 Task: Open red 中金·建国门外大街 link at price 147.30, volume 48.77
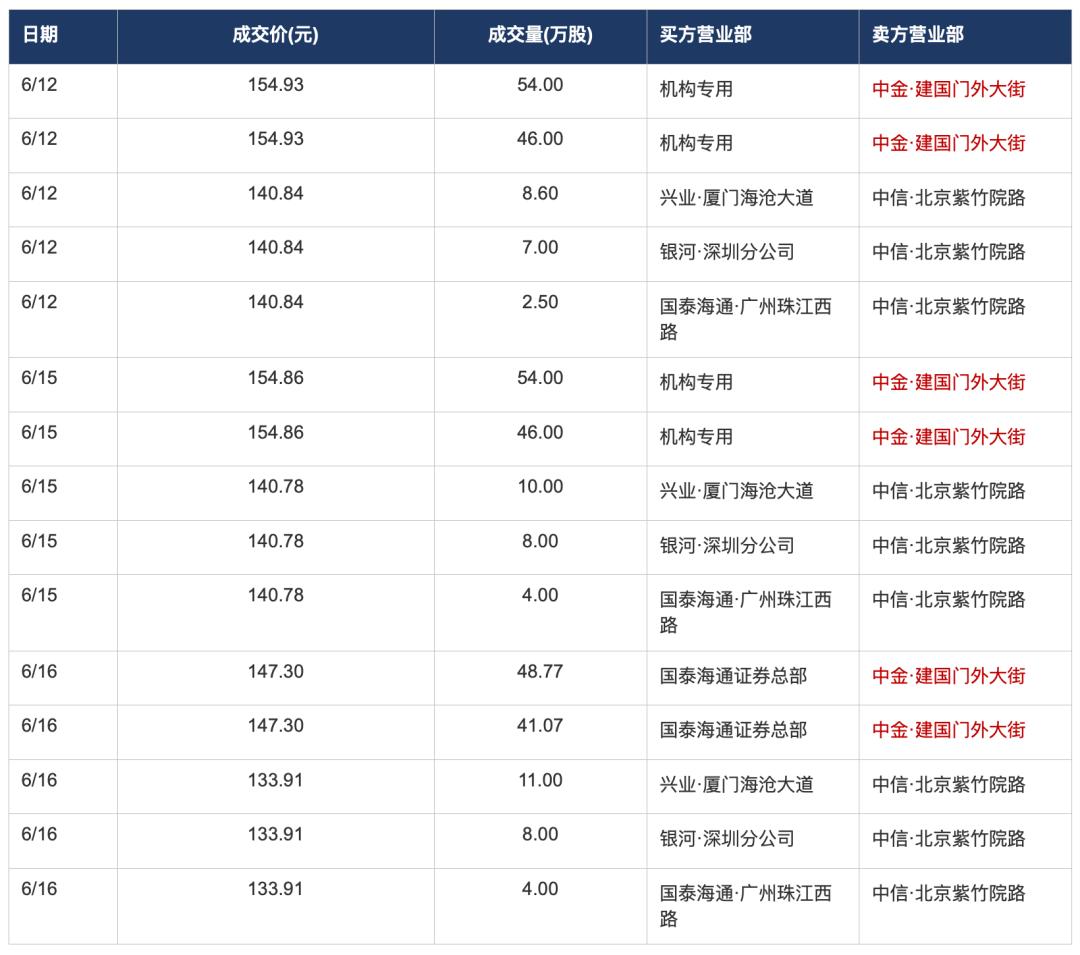(x=948, y=676)
